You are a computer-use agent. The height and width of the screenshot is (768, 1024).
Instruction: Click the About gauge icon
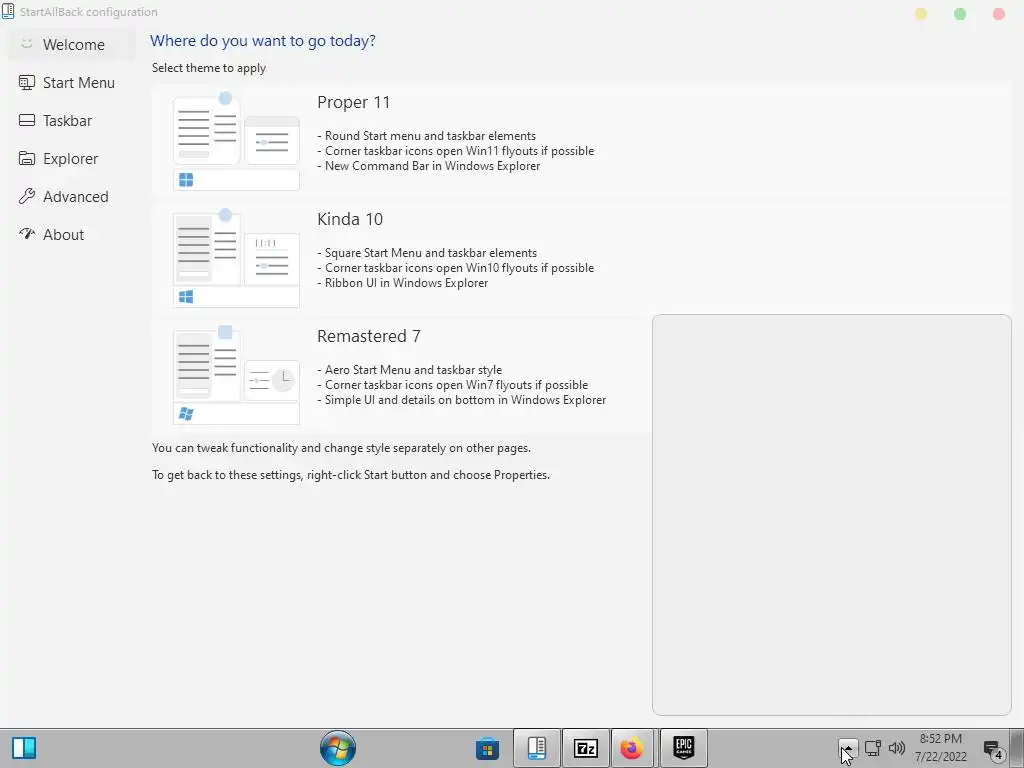pyautogui.click(x=27, y=233)
